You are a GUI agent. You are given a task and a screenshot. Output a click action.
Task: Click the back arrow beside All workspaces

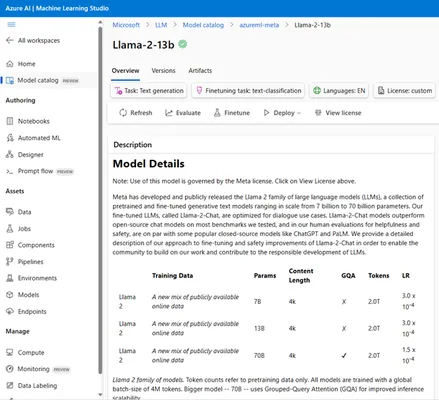(10, 40)
